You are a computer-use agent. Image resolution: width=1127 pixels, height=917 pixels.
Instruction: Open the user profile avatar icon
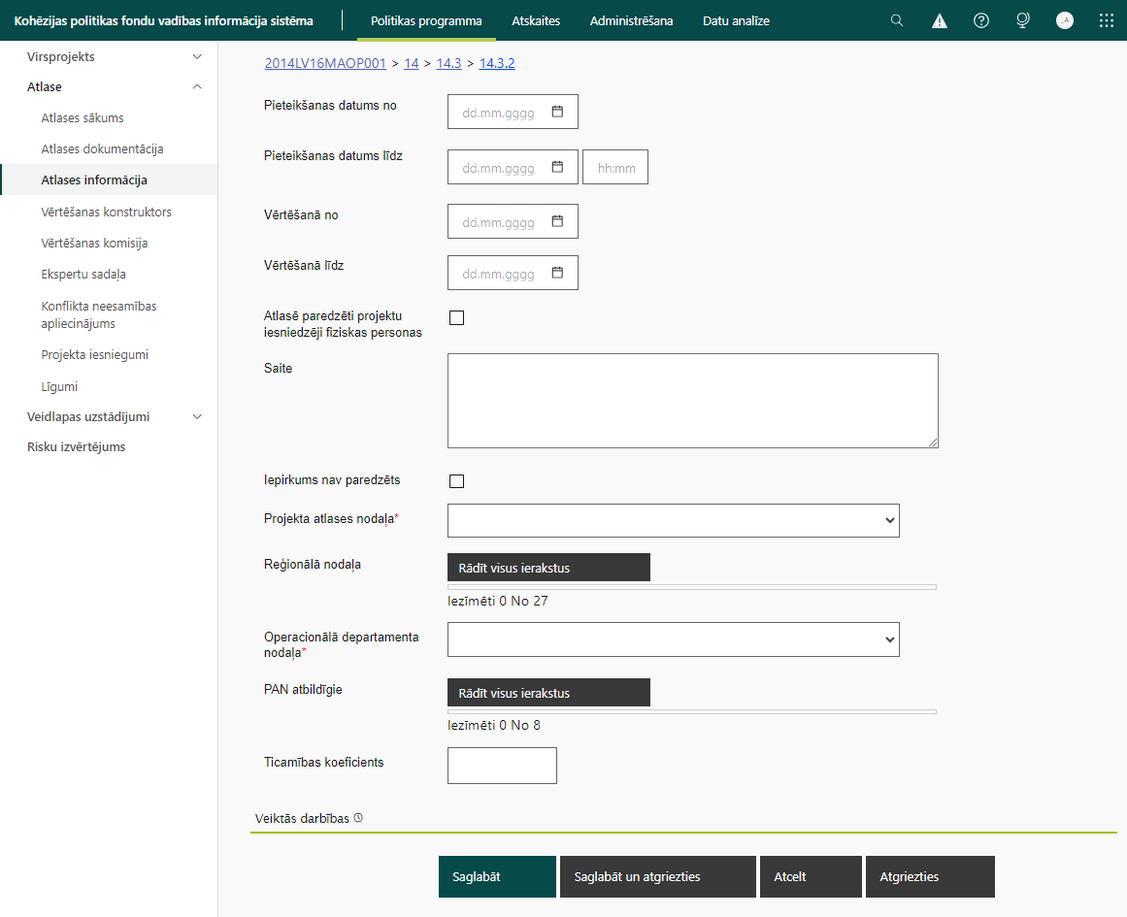click(1064, 21)
